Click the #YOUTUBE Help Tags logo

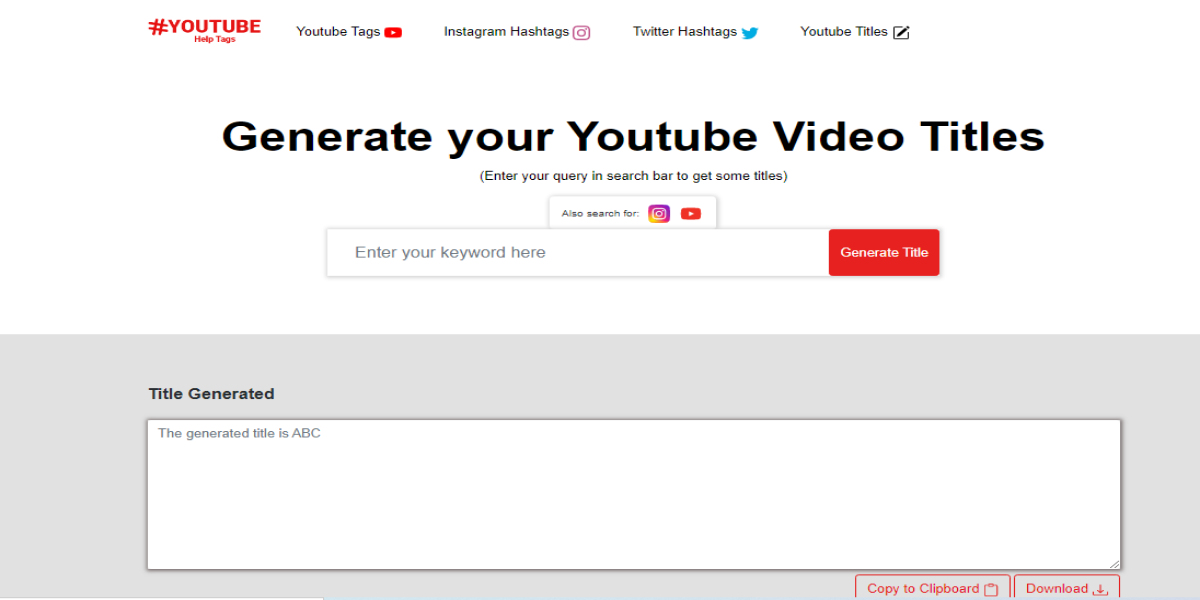(205, 30)
